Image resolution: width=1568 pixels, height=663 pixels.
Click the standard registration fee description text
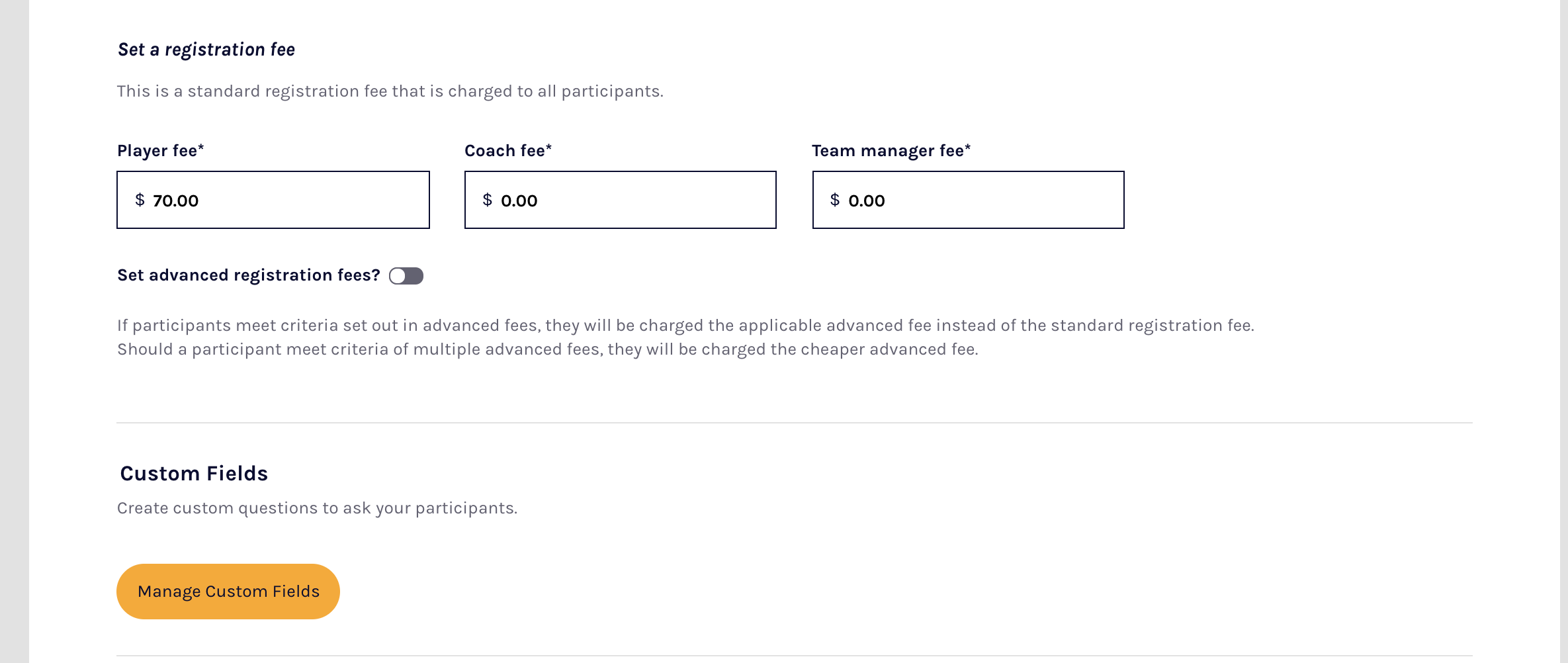(x=390, y=91)
